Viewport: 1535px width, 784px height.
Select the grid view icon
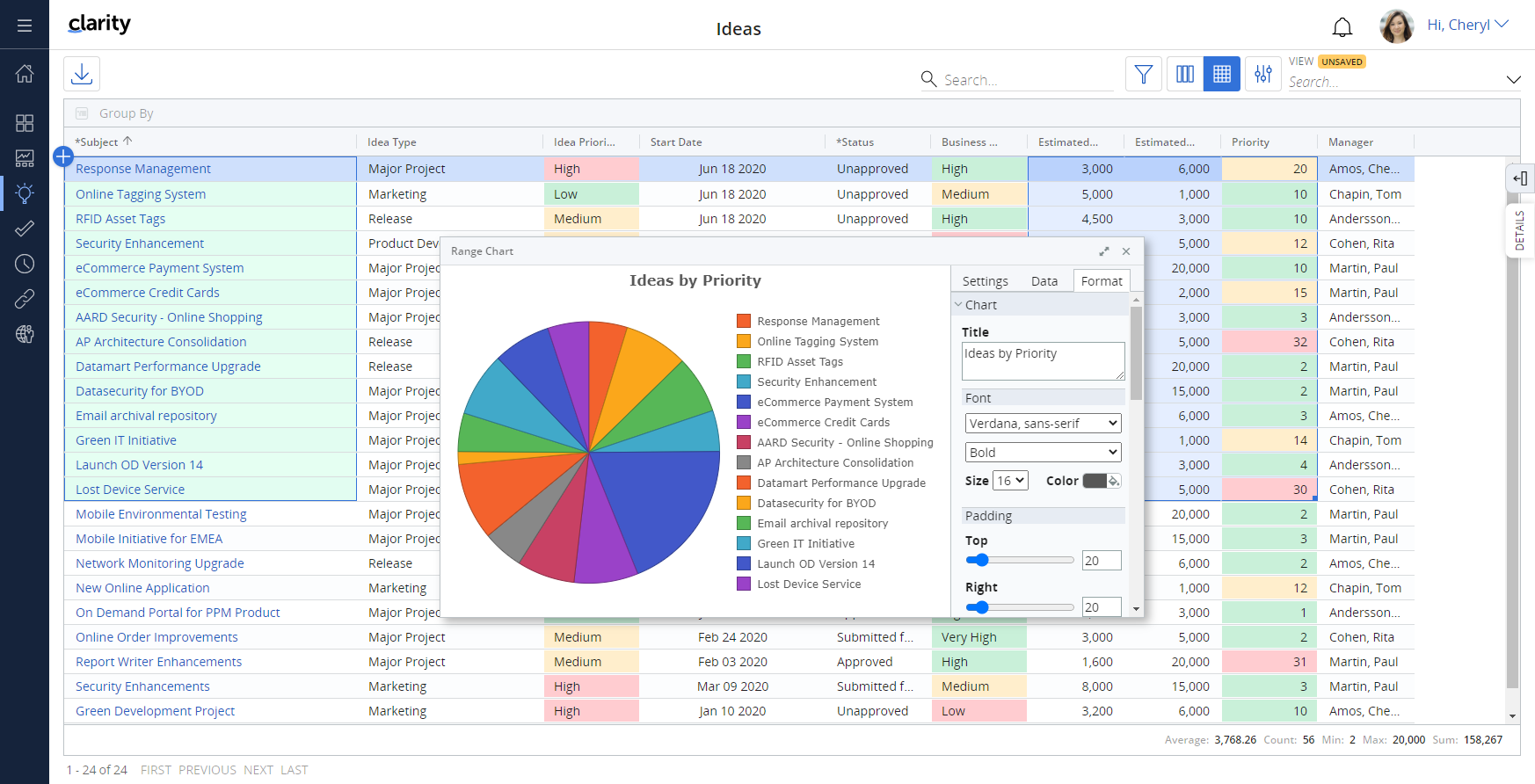tap(1221, 75)
